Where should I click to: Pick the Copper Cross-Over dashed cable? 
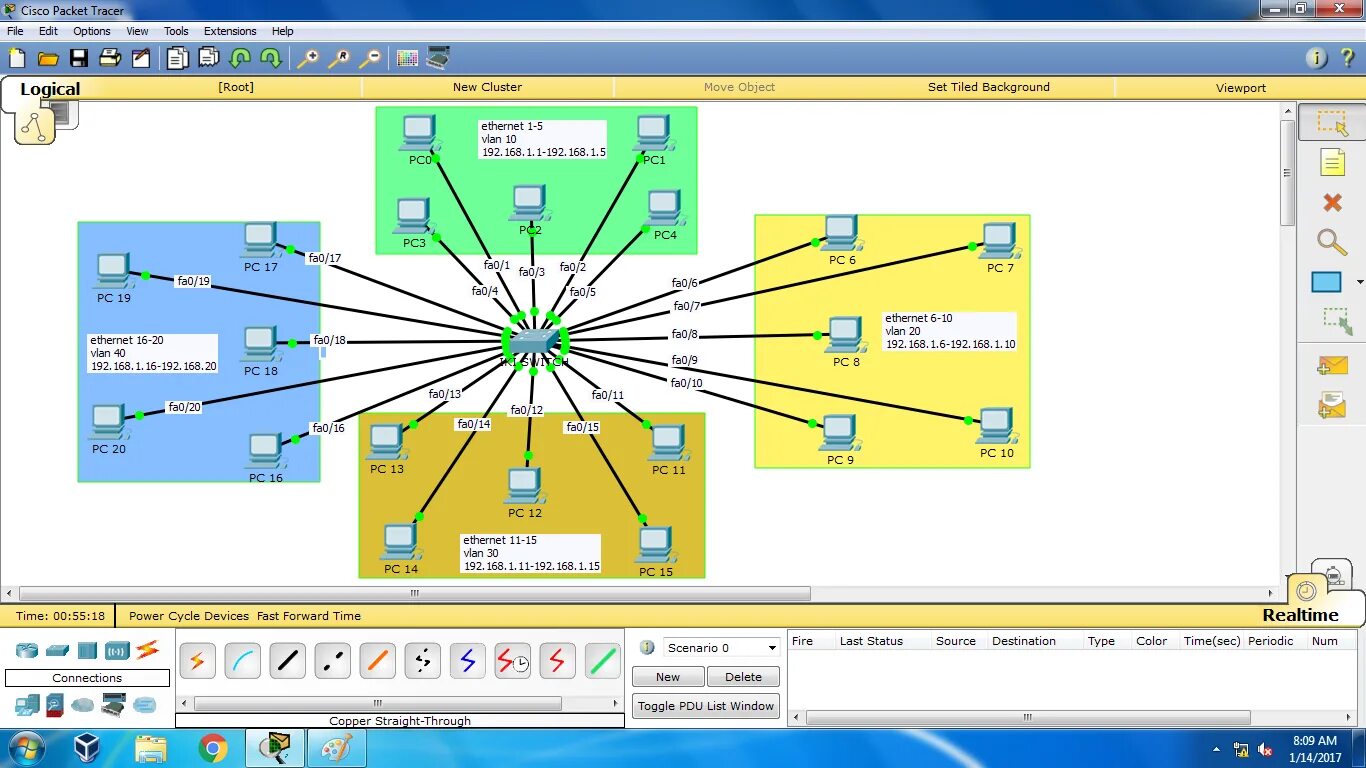(x=332, y=661)
